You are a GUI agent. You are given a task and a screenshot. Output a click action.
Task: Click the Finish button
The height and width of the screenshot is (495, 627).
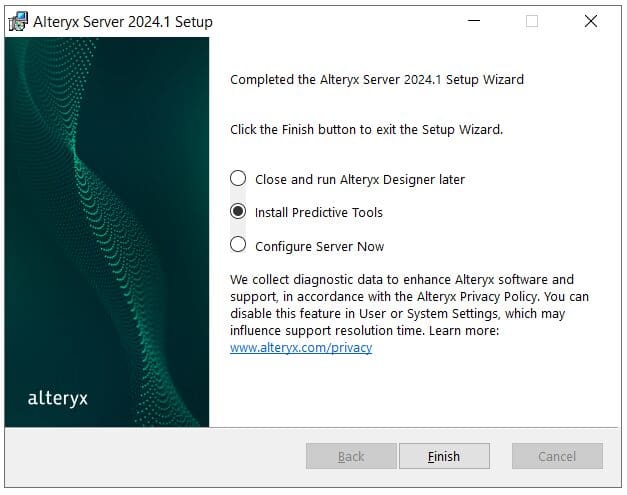coord(444,456)
